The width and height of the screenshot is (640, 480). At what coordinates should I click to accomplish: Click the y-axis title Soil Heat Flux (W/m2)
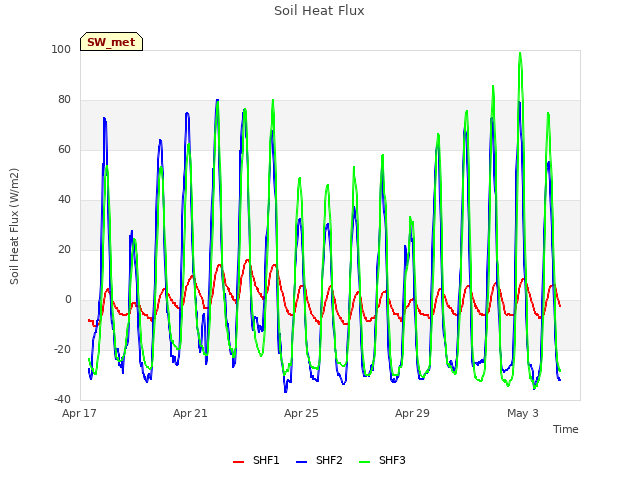tap(14, 226)
